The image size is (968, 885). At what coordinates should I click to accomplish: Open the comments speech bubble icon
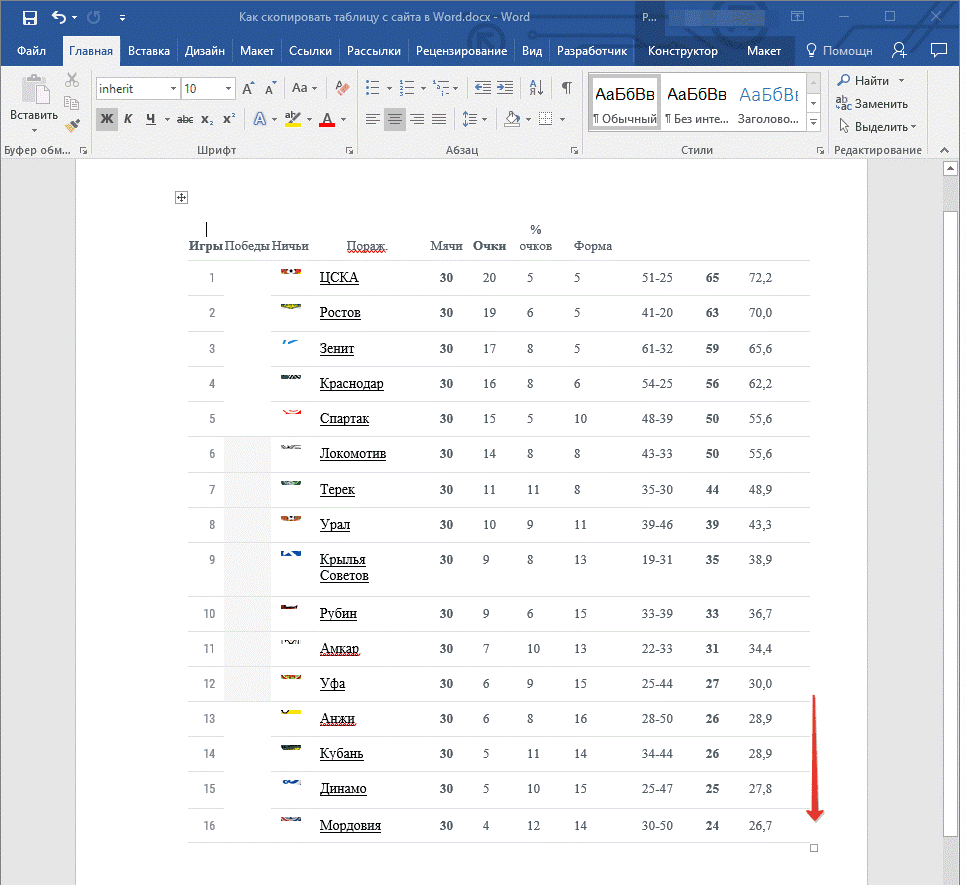coord(938,51)
